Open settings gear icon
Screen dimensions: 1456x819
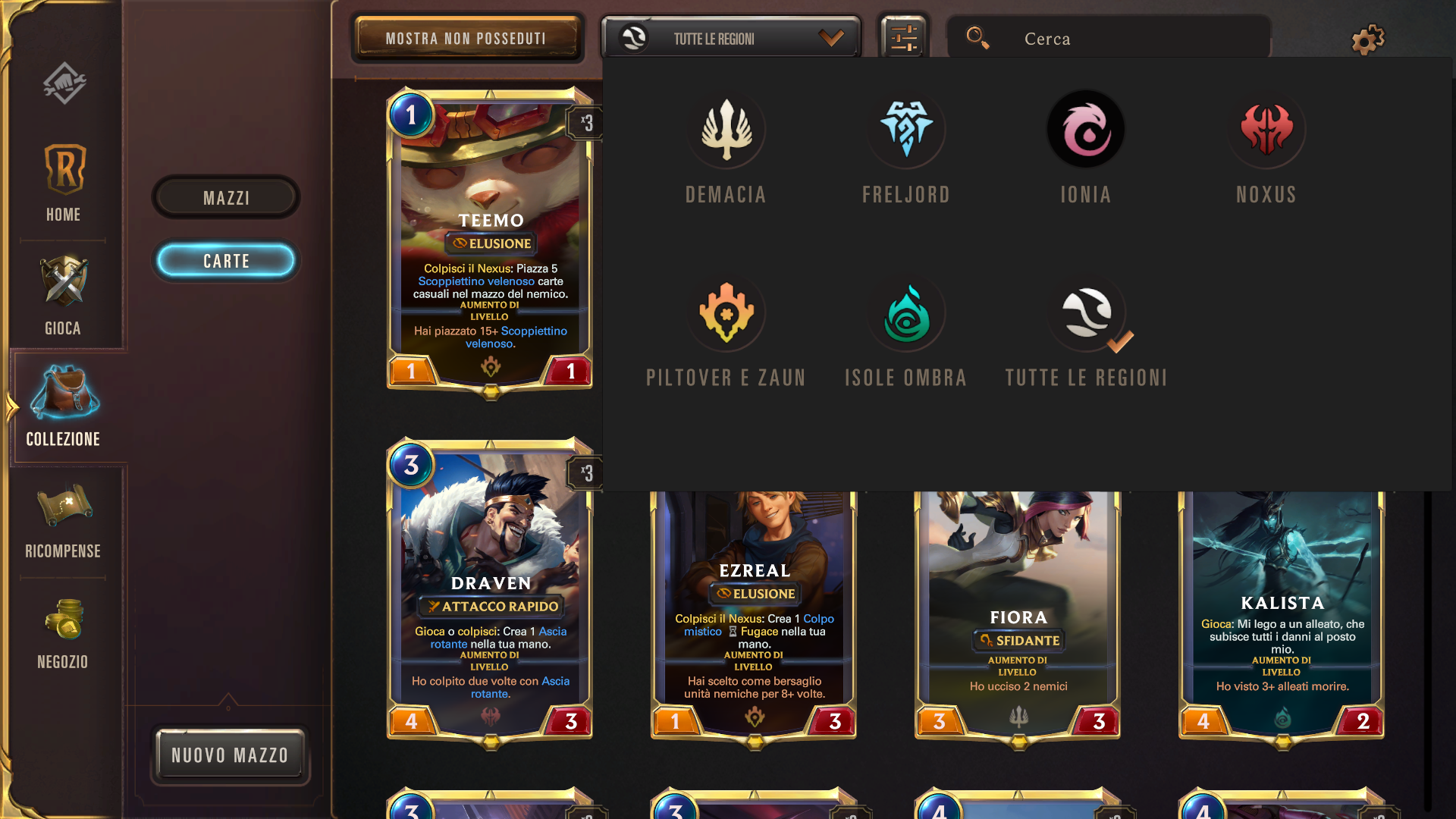click(x=1368, y=39)
